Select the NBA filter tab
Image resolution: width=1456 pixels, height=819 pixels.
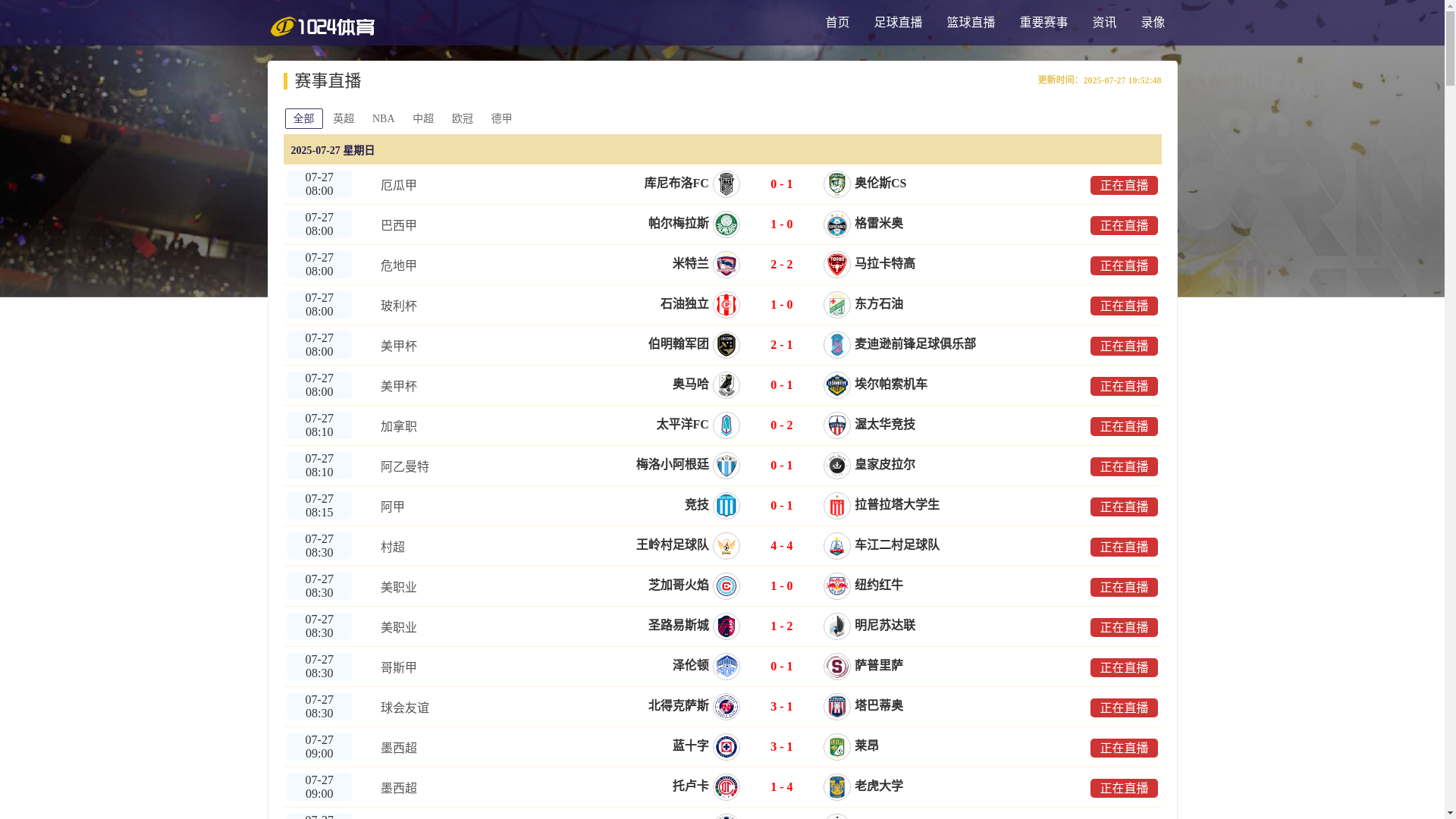383,119
